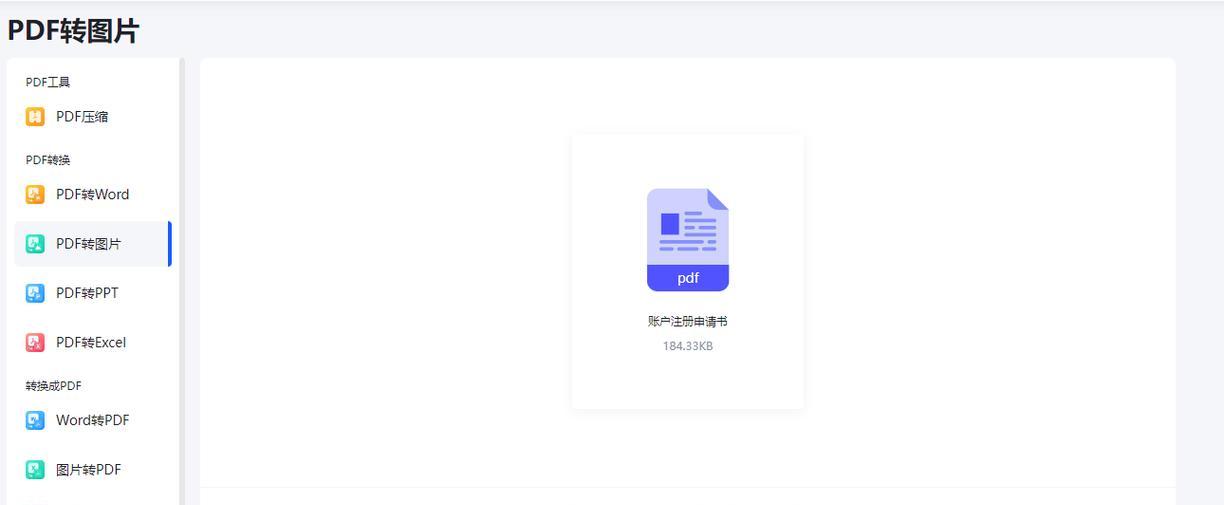Image resolution: width=1224 pixels, height=505 pixels.
Task: Select the PDF转图片 menu item
Action: tap(93, 244)
